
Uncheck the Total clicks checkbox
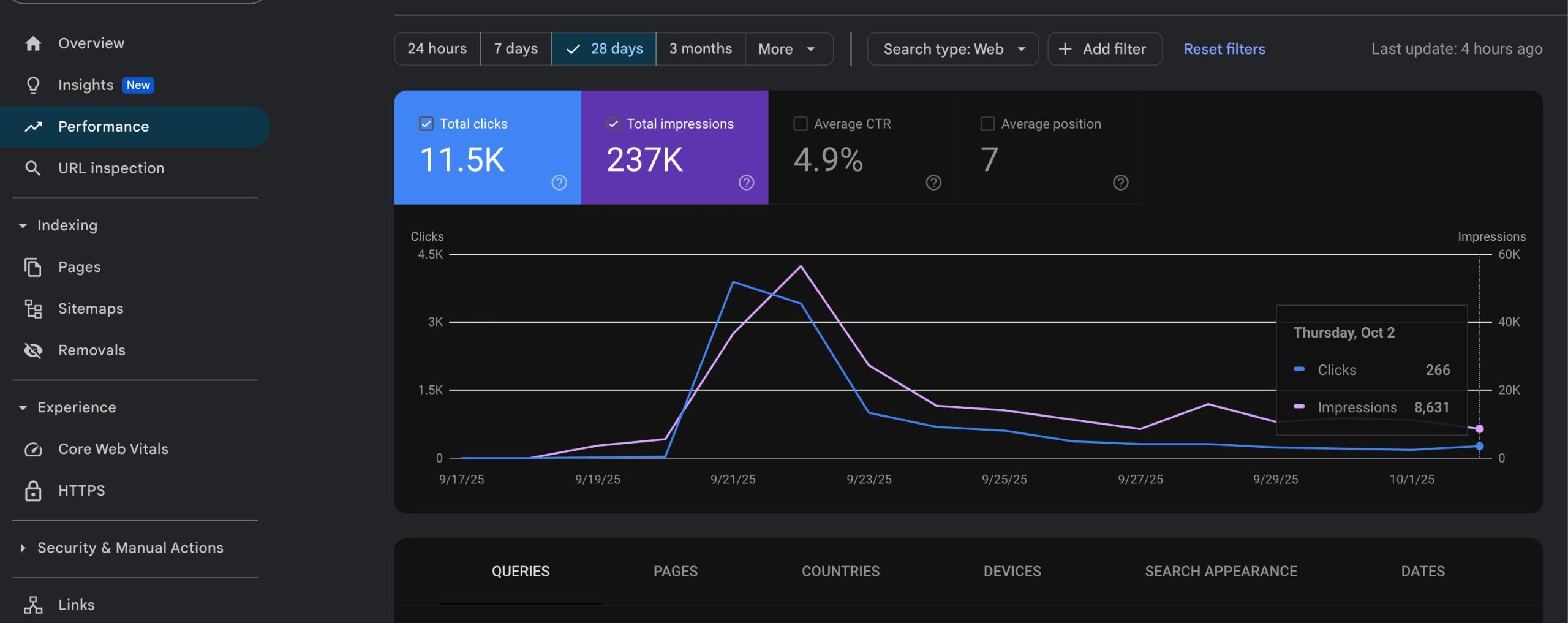click(426, 124)
